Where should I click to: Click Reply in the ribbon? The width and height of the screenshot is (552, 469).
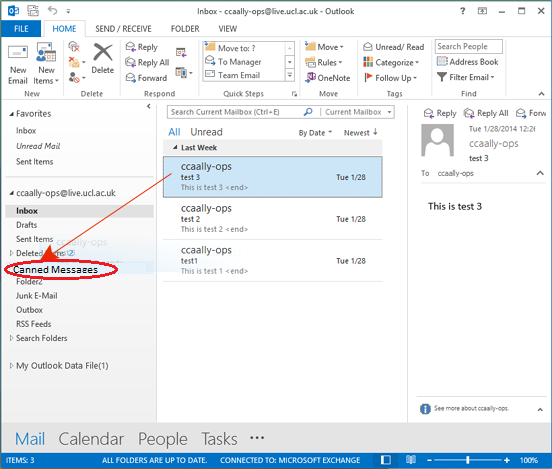click(142, 47)
